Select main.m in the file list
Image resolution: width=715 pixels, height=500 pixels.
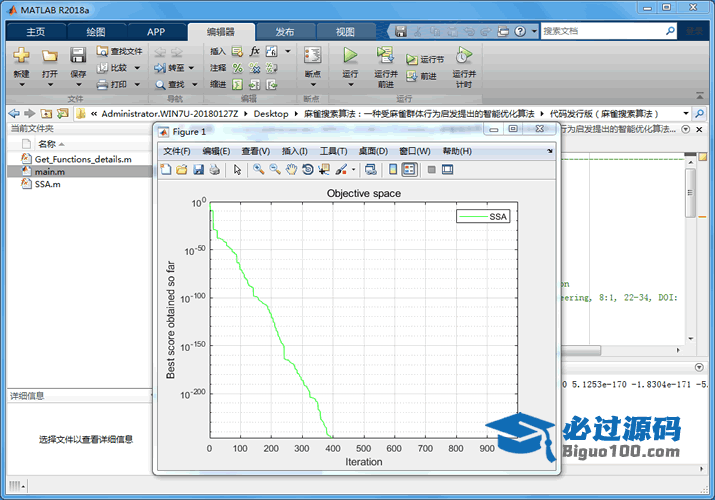(x=50, y=172)
